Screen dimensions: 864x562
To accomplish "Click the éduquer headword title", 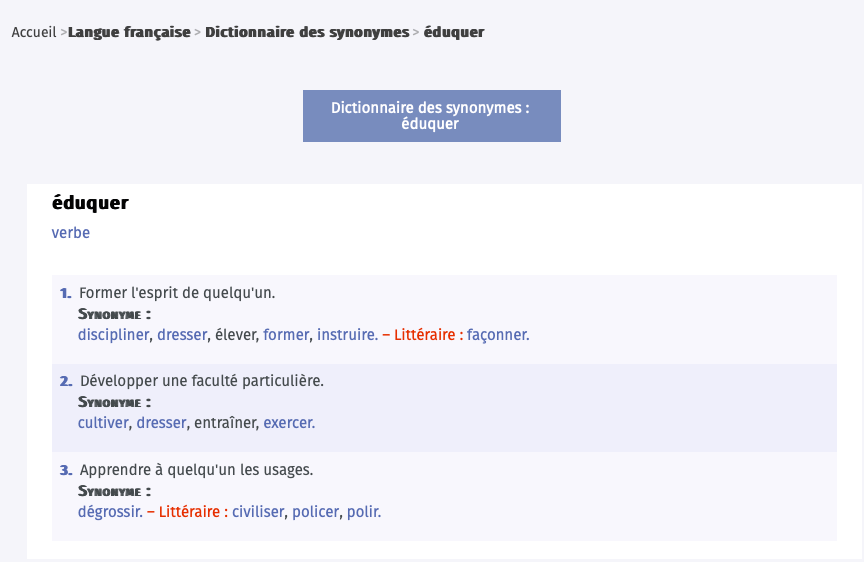I will (x=90, y=203).
